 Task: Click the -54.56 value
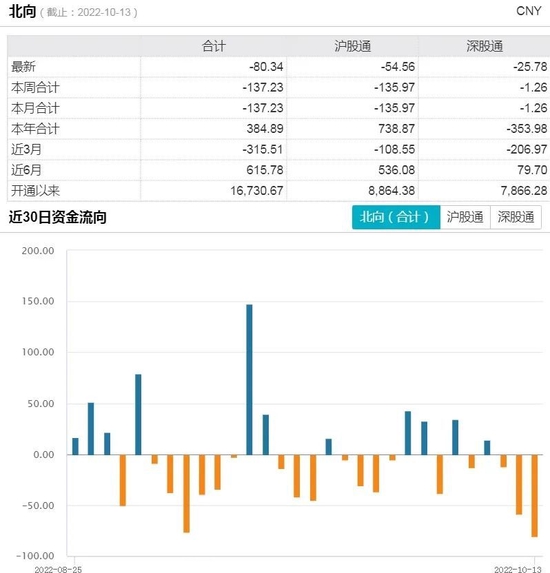point(398,67)
